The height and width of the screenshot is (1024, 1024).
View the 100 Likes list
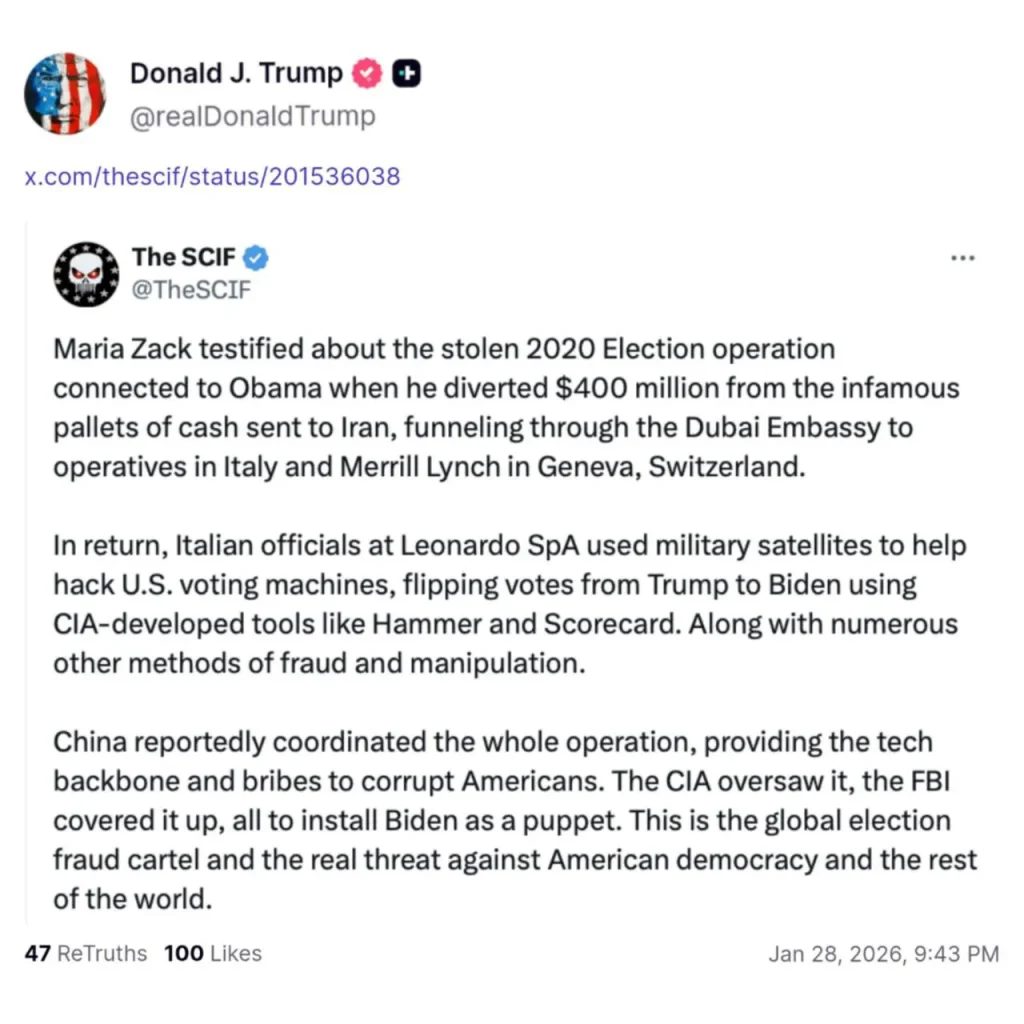click(212, 954)
